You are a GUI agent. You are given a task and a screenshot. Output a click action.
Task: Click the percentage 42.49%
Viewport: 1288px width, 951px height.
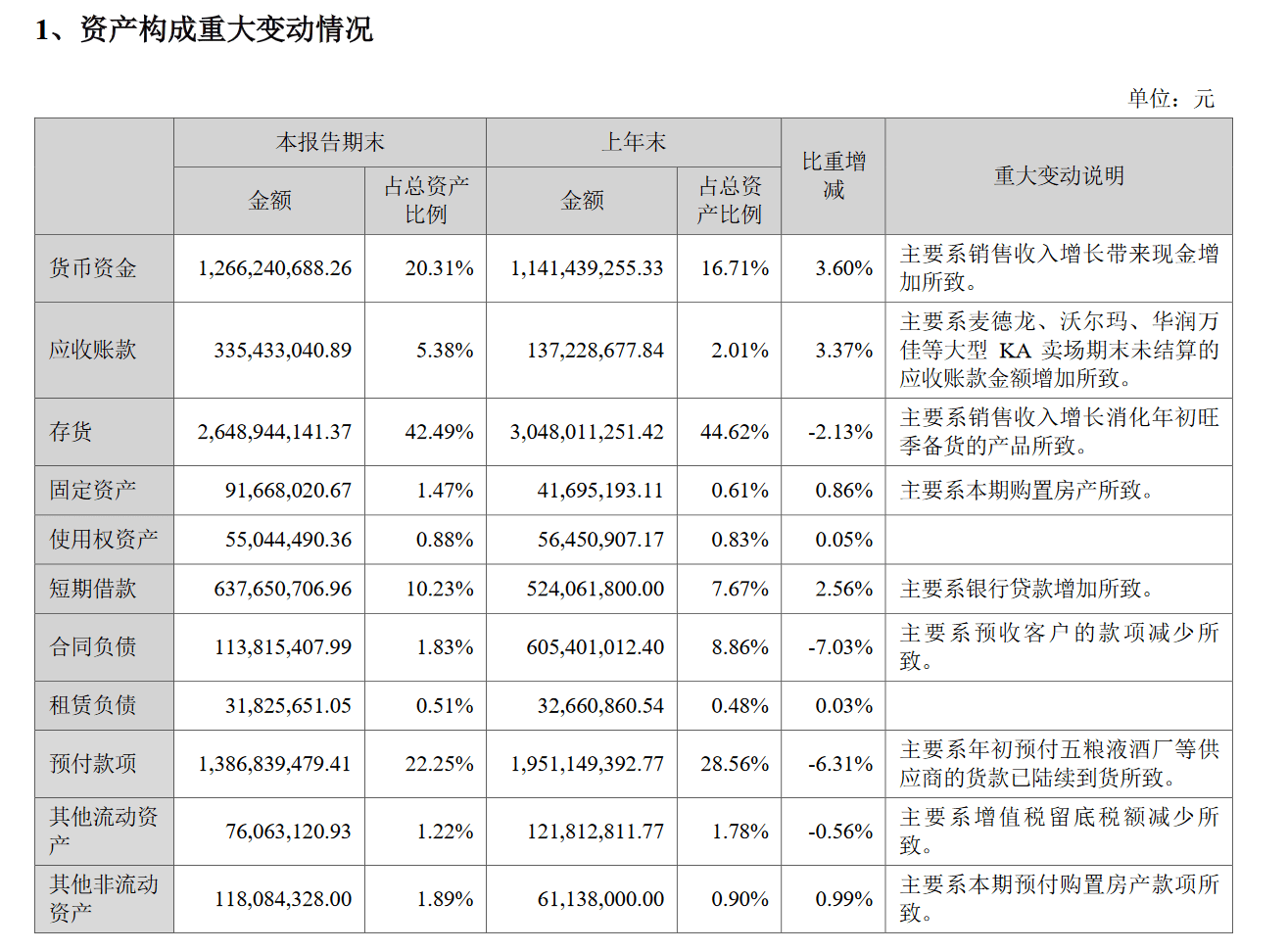tap(439, 432)
